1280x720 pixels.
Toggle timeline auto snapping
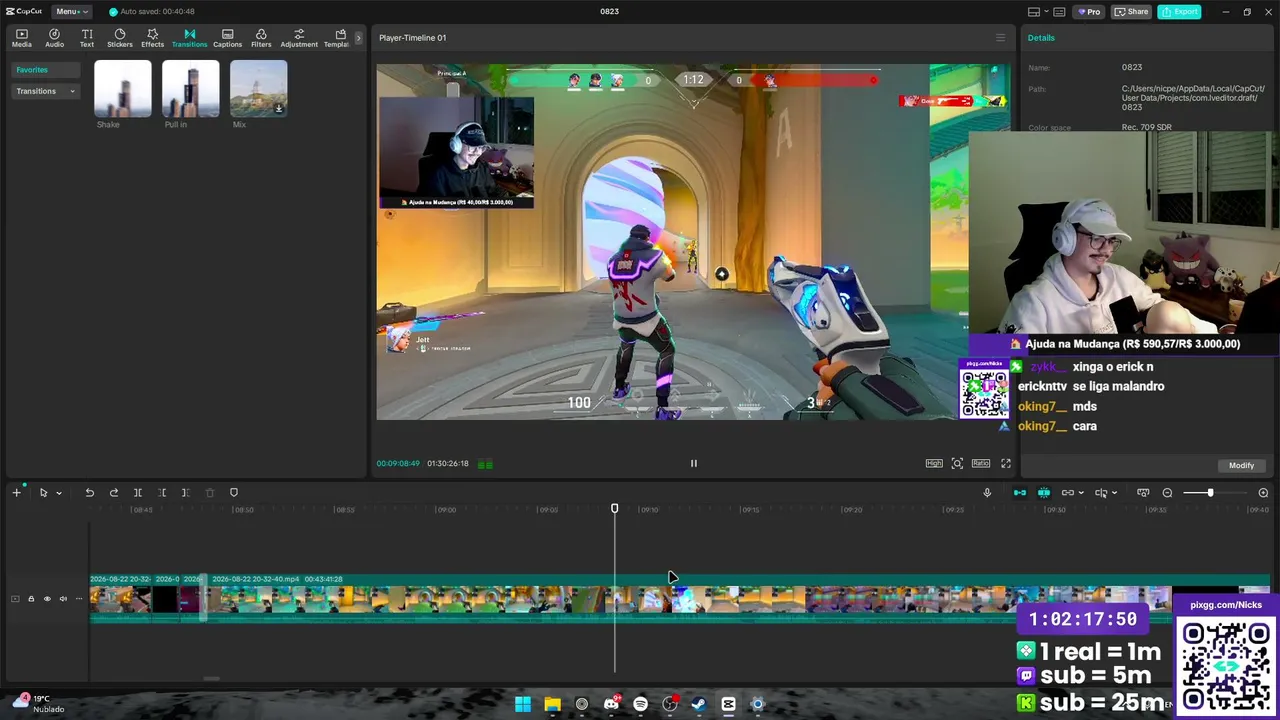(1044, 492)
